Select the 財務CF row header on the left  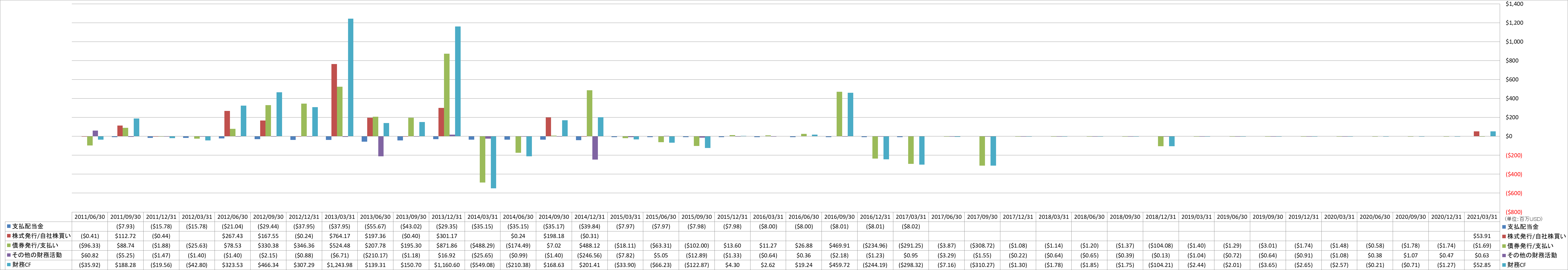tap(38, 265)
